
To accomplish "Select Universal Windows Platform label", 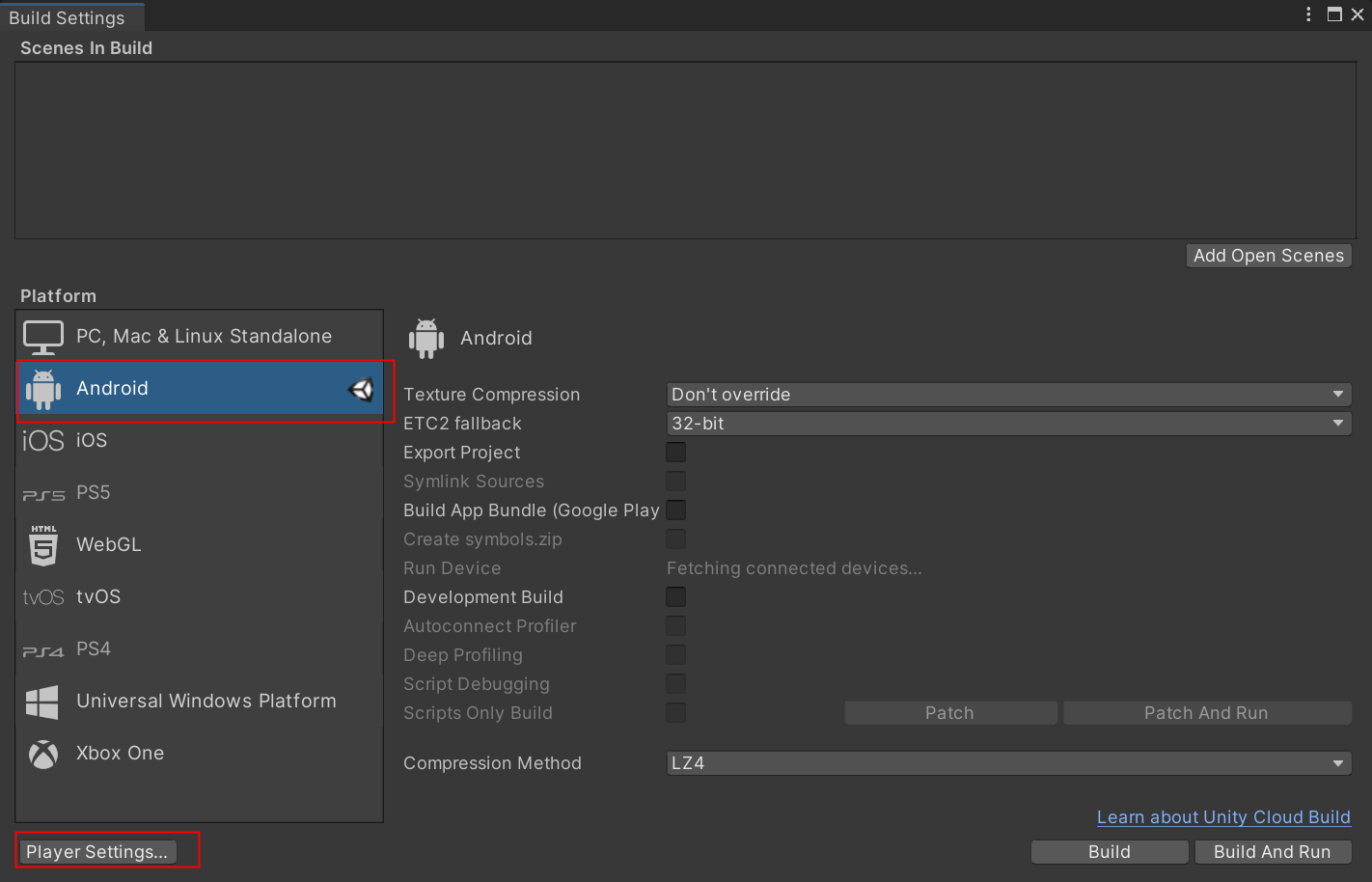I will (x=206, y=701).
